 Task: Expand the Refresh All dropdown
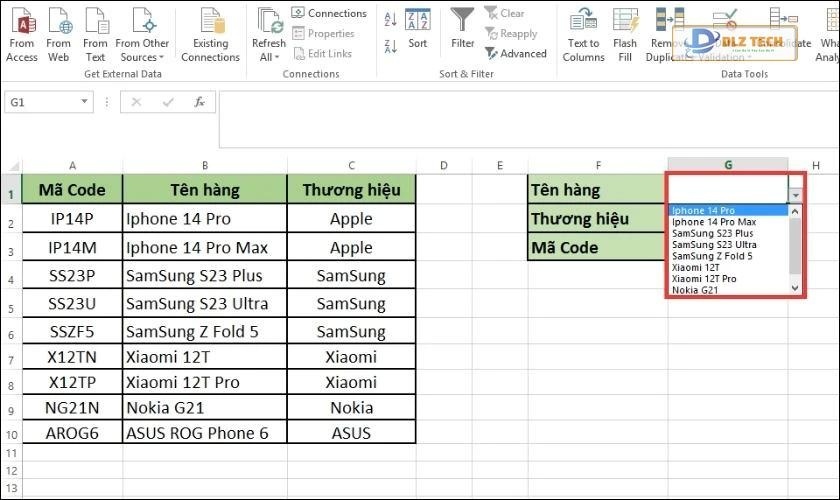(x=268, y=57)
